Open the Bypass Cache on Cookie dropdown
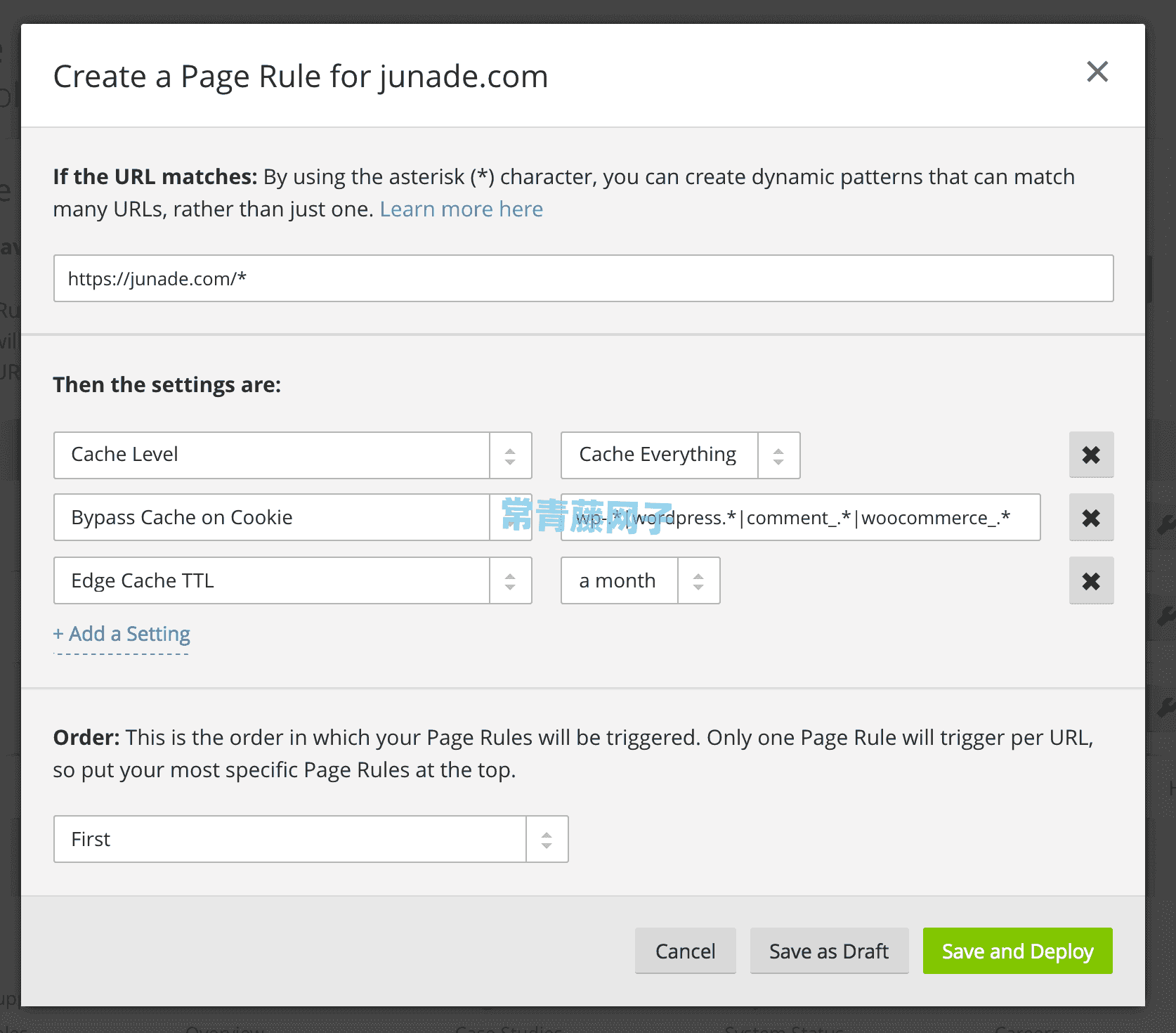Image resolution: width=1176 pixels, height=1033 pixels. point(292,517)
